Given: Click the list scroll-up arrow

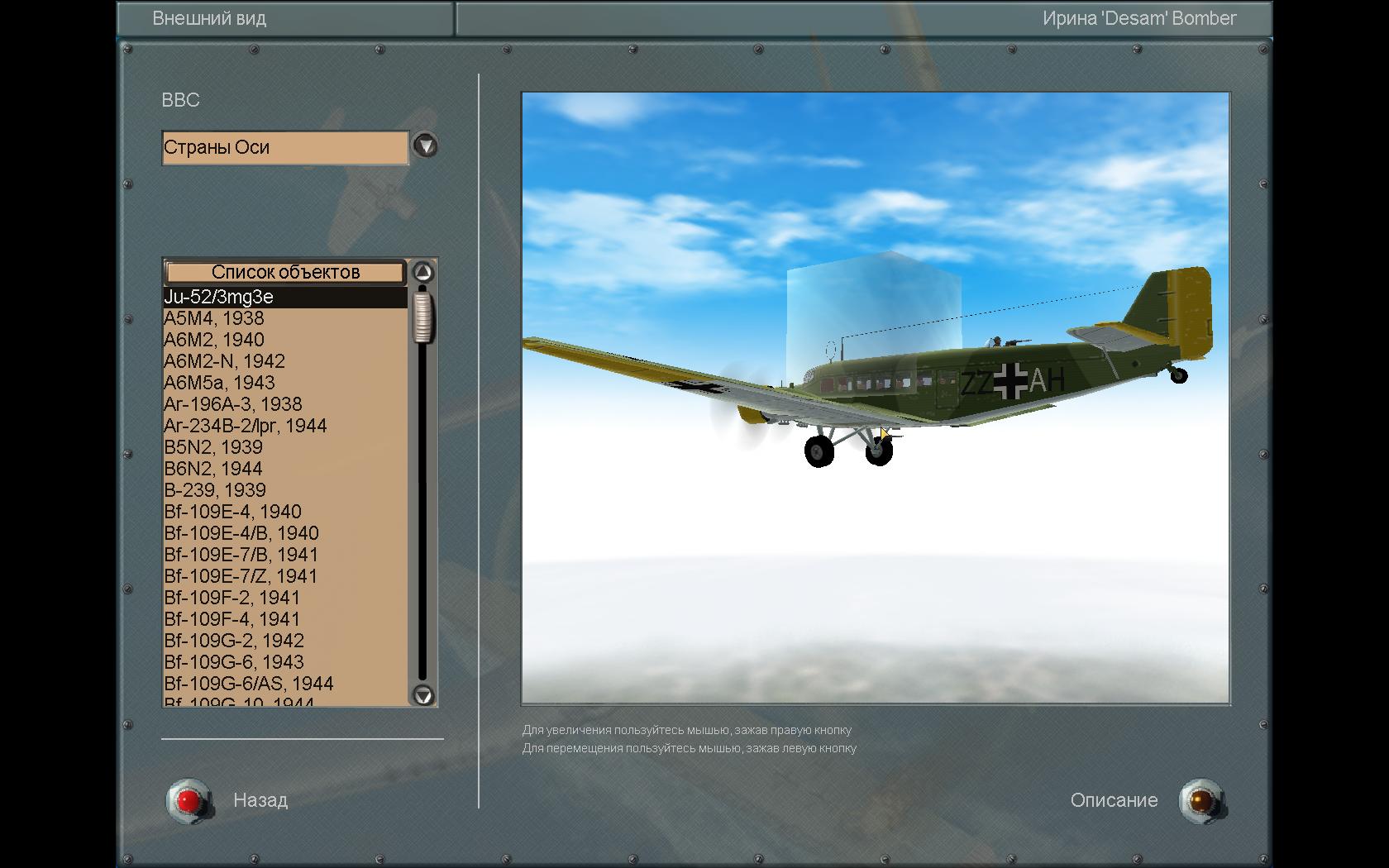Looking at the screenshot, I should tap(422, 272).
